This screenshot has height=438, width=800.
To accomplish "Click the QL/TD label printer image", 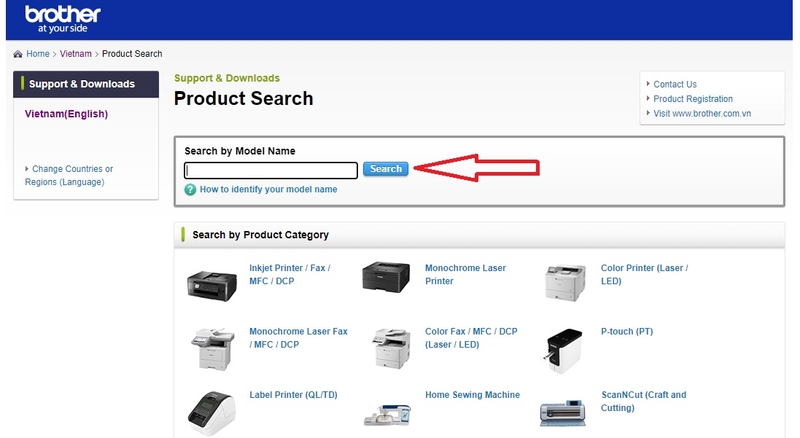I will (212, 413).
